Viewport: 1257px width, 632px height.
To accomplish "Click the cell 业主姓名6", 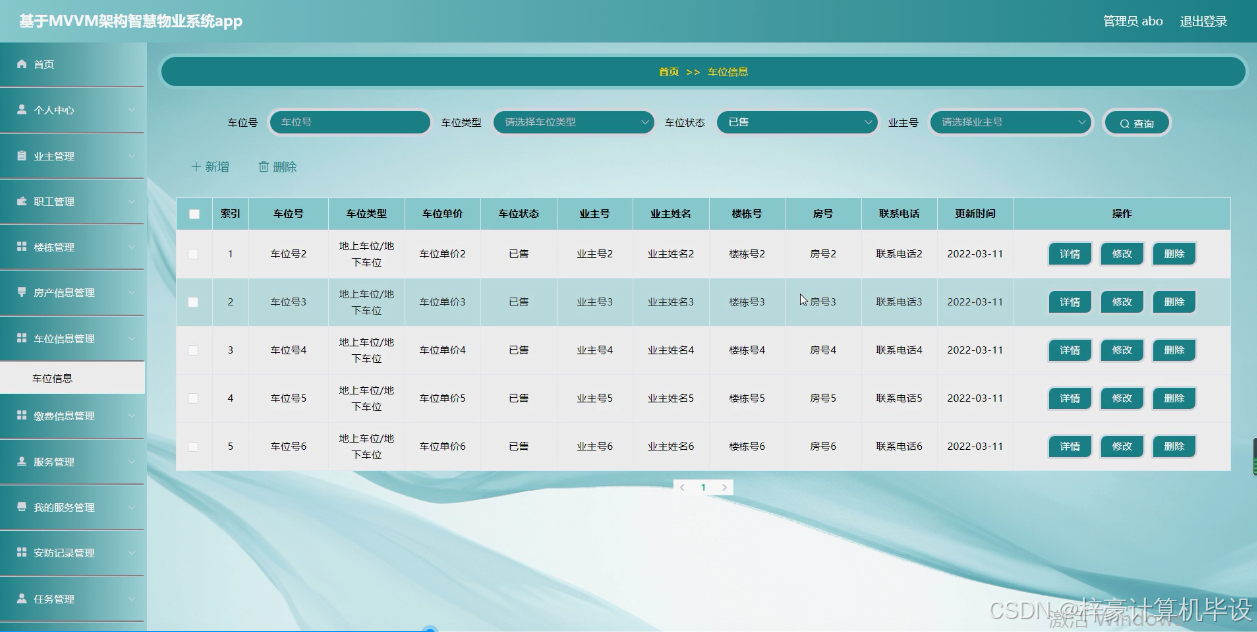I will point(671,446).
